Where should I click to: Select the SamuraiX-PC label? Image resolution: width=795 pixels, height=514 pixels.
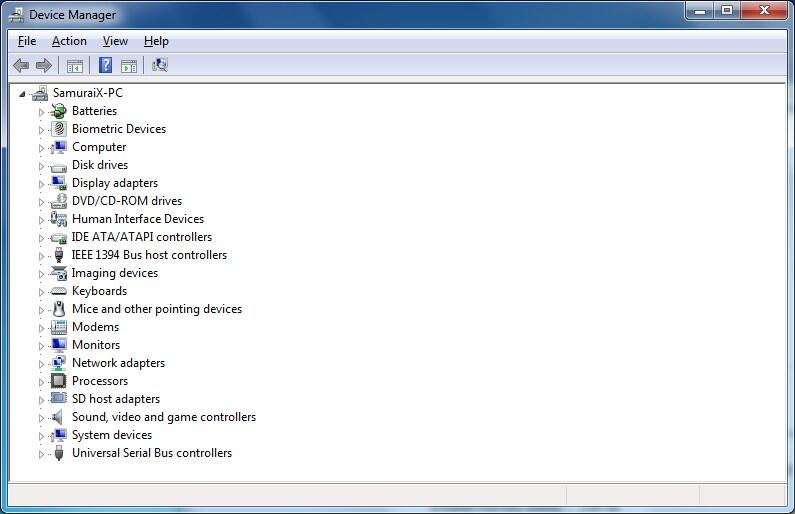click(88, 93)
